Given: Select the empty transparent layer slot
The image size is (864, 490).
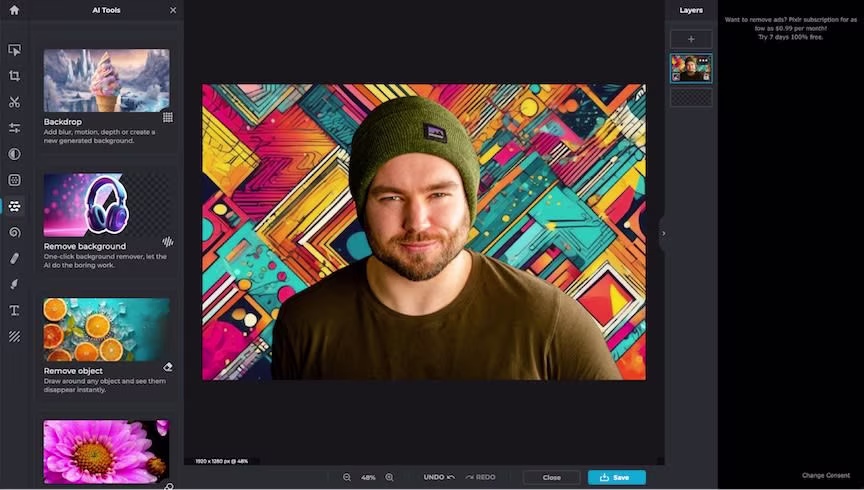Looking at the screenshot, I should (691, 98).
